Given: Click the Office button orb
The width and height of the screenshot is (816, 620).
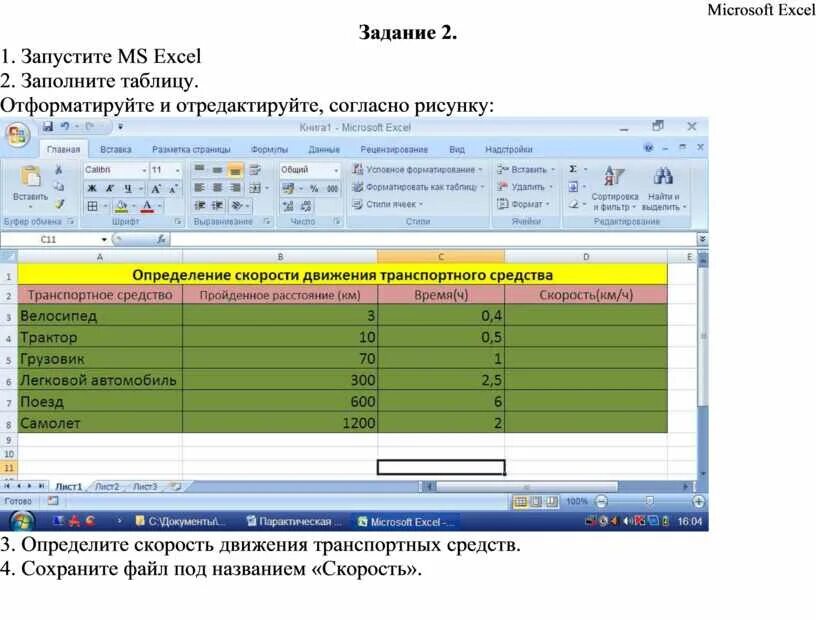Looking at the screenshot, I should pos(17,135).
